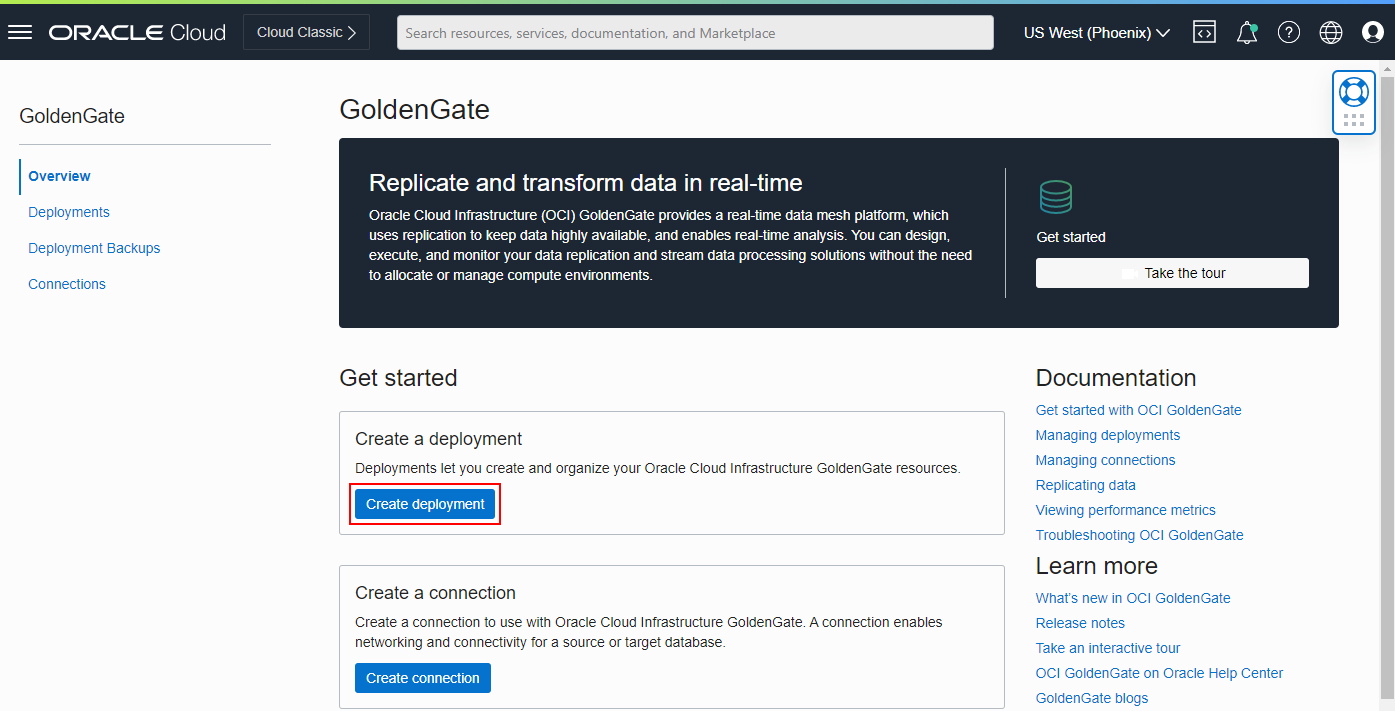Click inside the search resources field
1395x711 pixels.
point(693,32)
